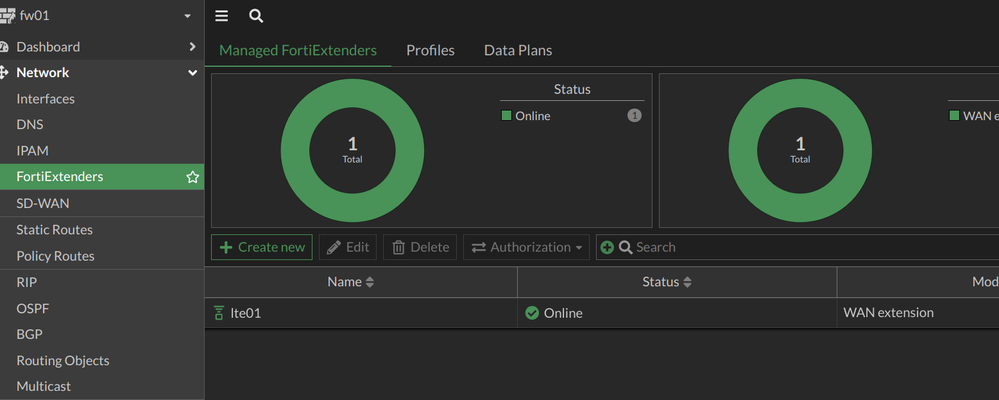
Task: Sort by Name column arrows
Action: (x=370, y=282)
